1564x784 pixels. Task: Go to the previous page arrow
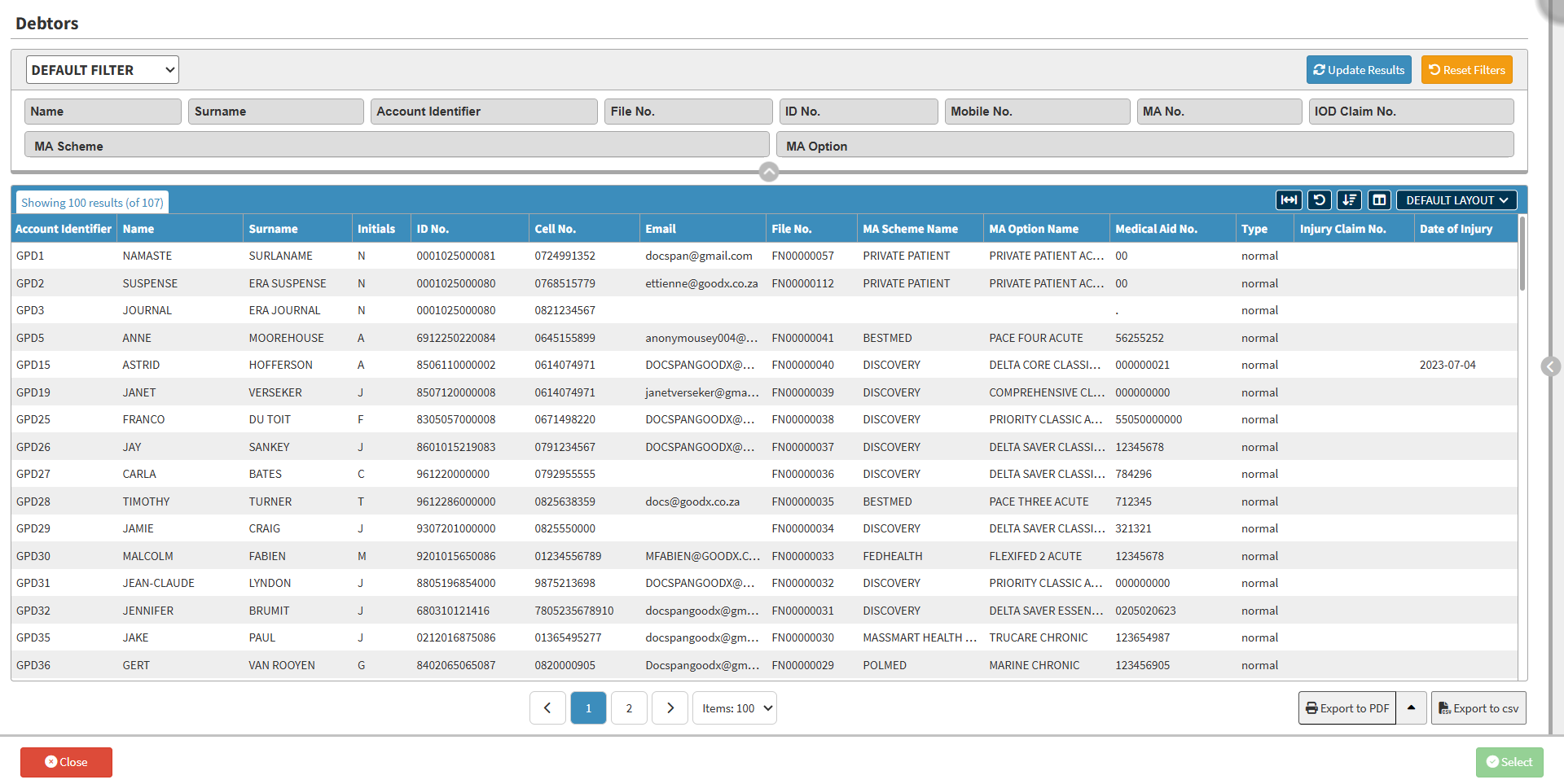(x=547, y=708)
